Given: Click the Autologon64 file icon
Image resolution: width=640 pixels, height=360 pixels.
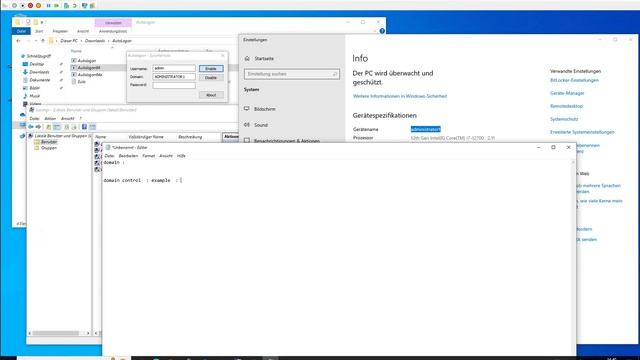Looking at the screenshot, I should (x=74, y=68).
